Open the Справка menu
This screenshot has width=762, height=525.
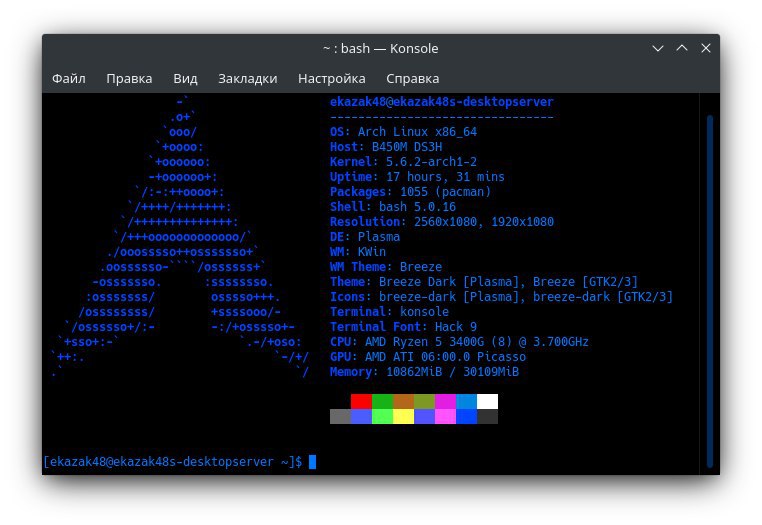(x=413, y=78)
